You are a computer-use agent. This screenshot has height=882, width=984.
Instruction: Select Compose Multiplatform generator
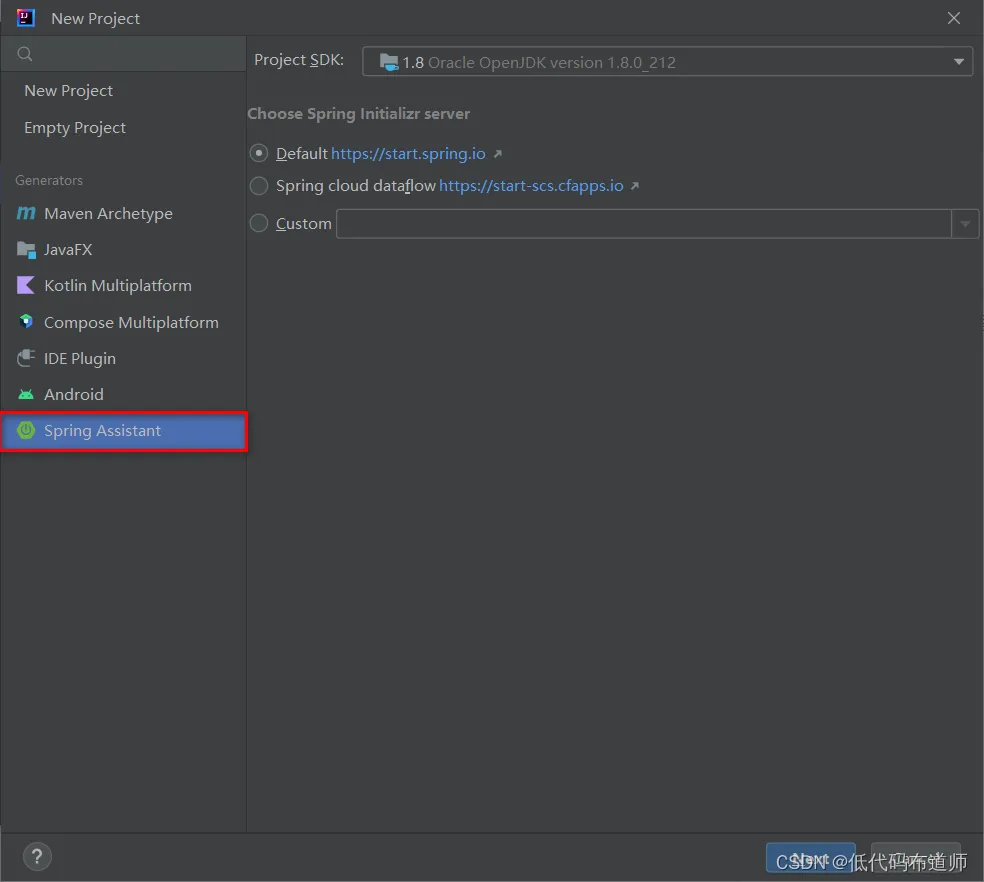coord(124,322)
